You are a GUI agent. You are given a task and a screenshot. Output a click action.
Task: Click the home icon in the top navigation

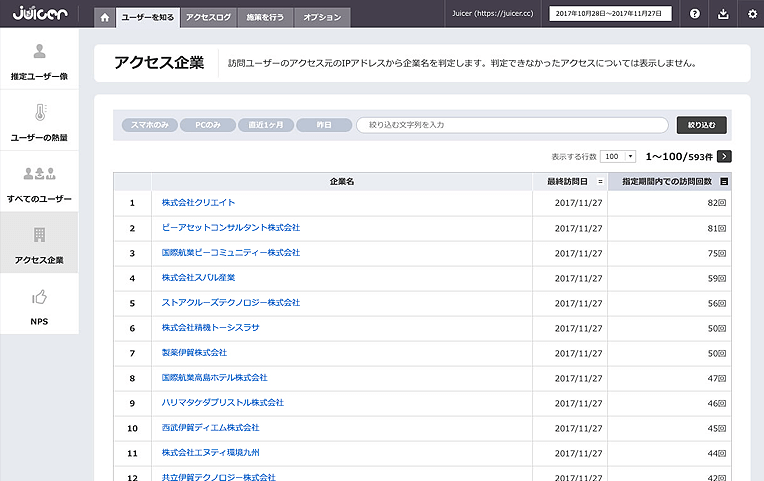[104, 17]
